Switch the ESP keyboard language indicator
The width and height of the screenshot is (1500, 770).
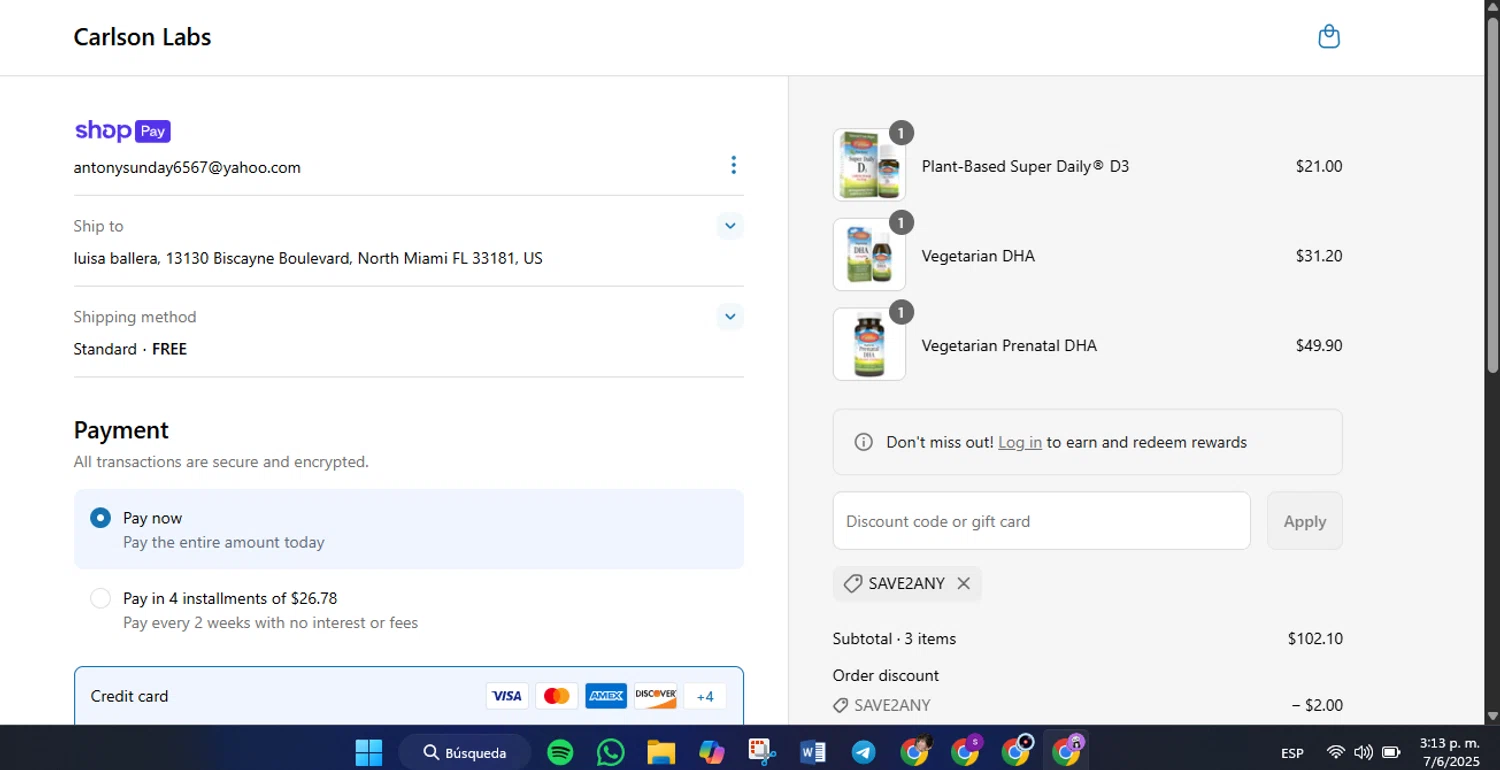point(1292,753)
